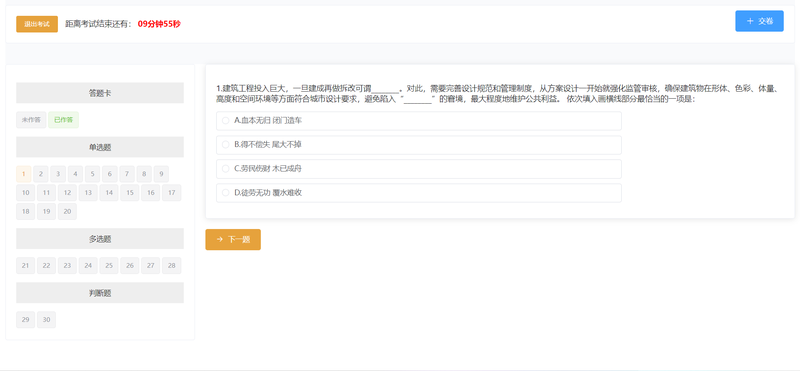The image size is (800, 371).
Task: Go to question 14 in answer card
Action: [109, 193]
